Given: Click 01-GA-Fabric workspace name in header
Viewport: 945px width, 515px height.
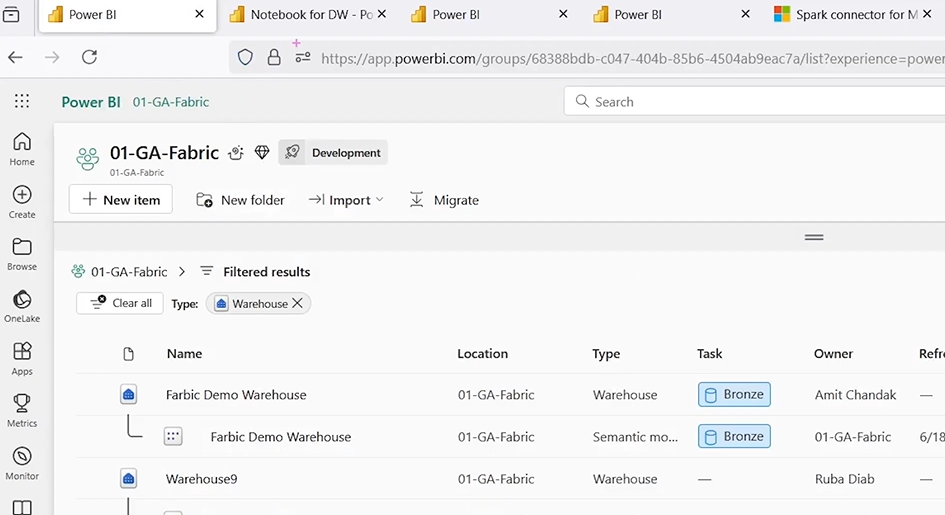Looking at the screenshot, I should tap(171, 102).
